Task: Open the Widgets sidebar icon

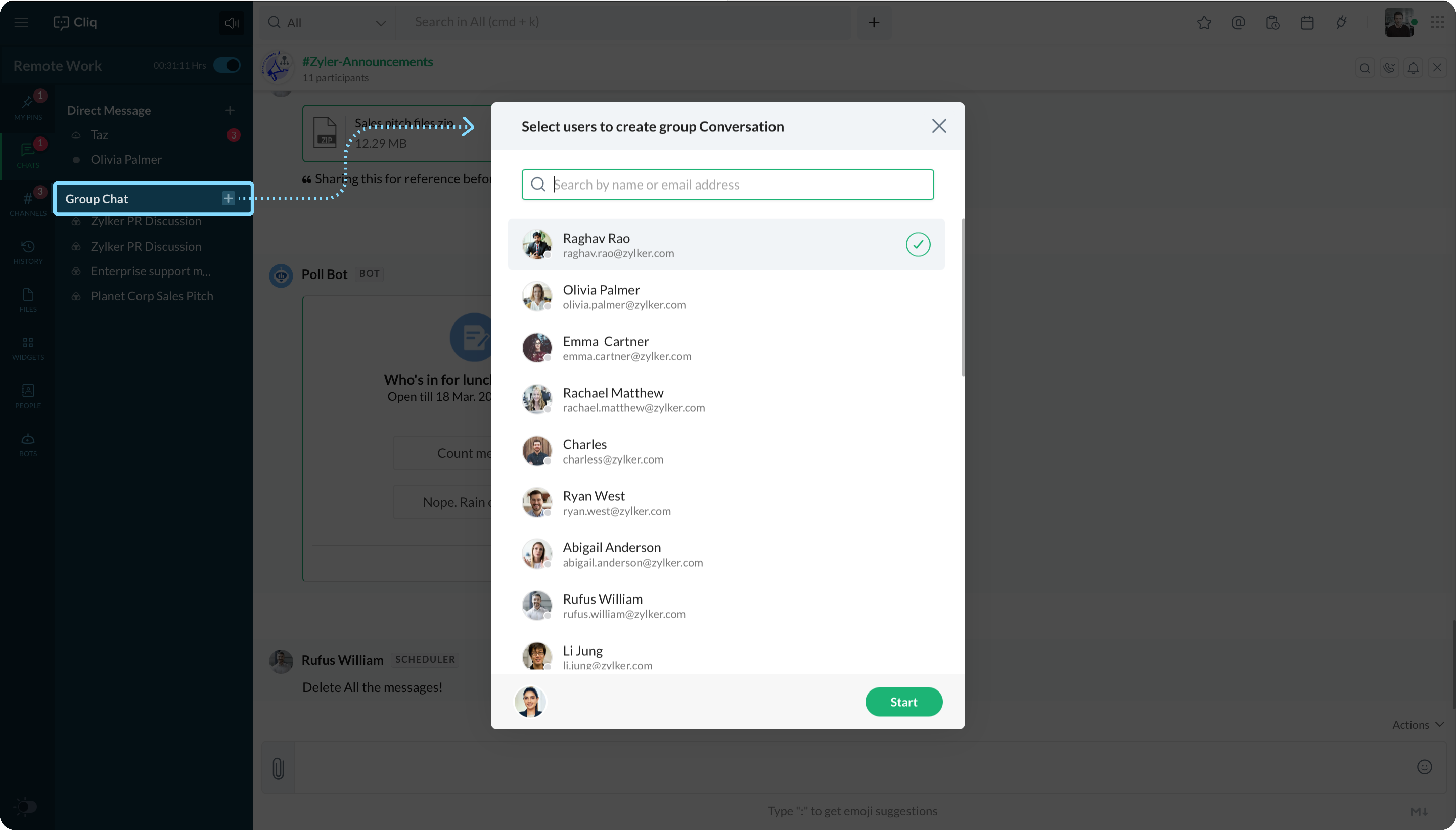Action: click(28, 348)
